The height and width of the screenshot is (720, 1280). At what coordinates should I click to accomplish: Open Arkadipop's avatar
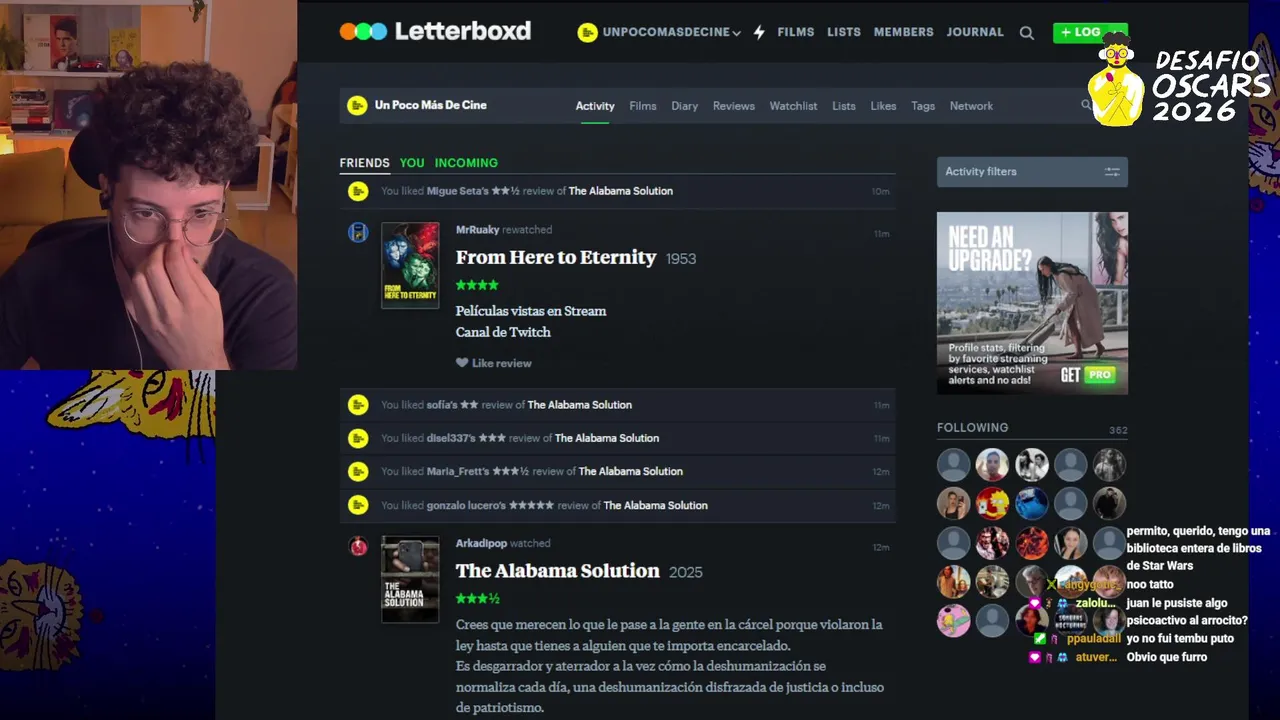(358, 546)
